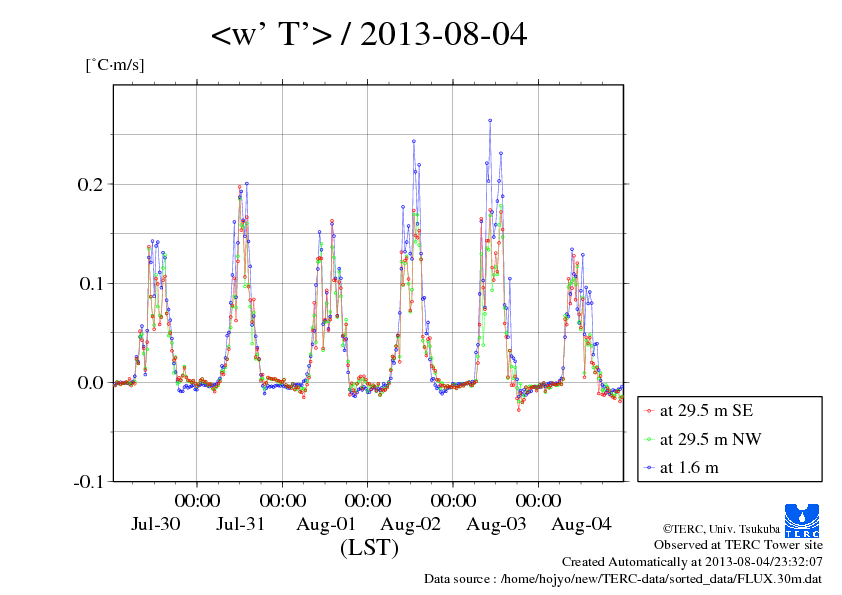This screenshot has height=595, width=842.
Task: Click the 'Jul-31' date label
Action: pyautogui.click(x=241, y=524)
